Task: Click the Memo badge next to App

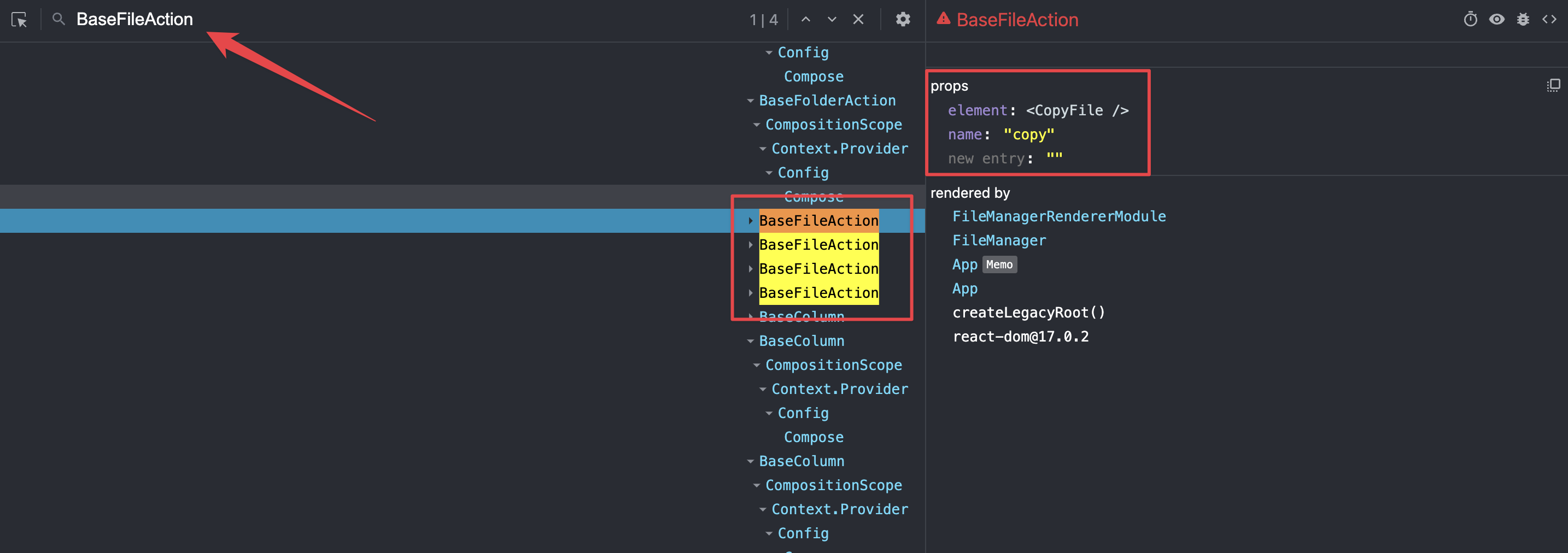Action: tap(1000, 264)
